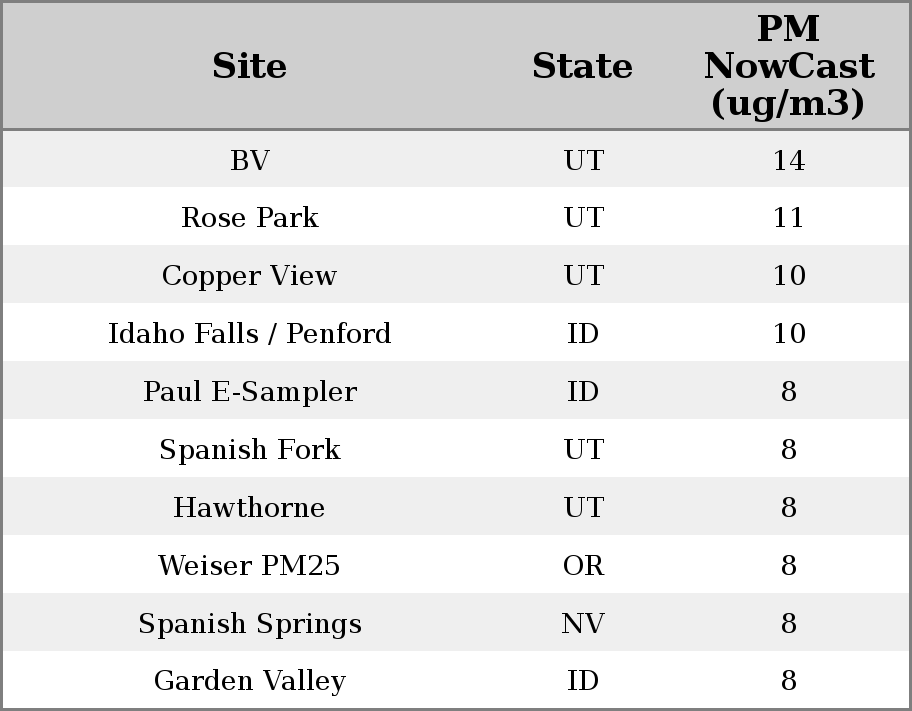912x711 pixels.
Task: Click the Spanish Springs site name
Action: tap(249, 624)
